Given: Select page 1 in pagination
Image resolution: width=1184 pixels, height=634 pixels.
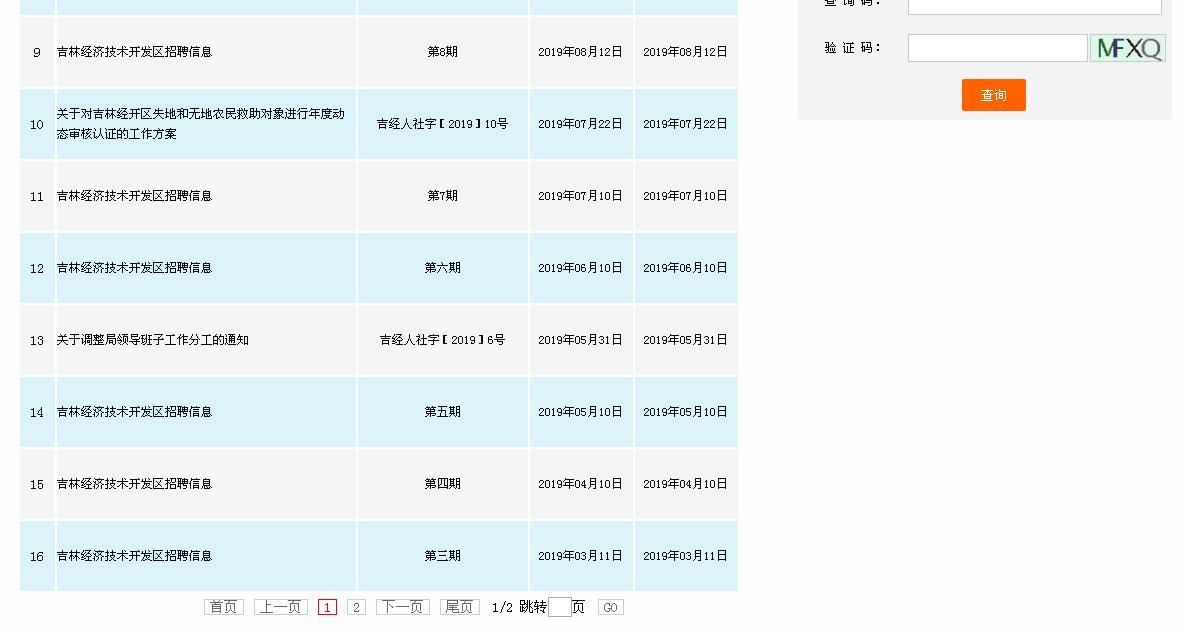Looking at the screenshot, I should click(x=327, y=607).
